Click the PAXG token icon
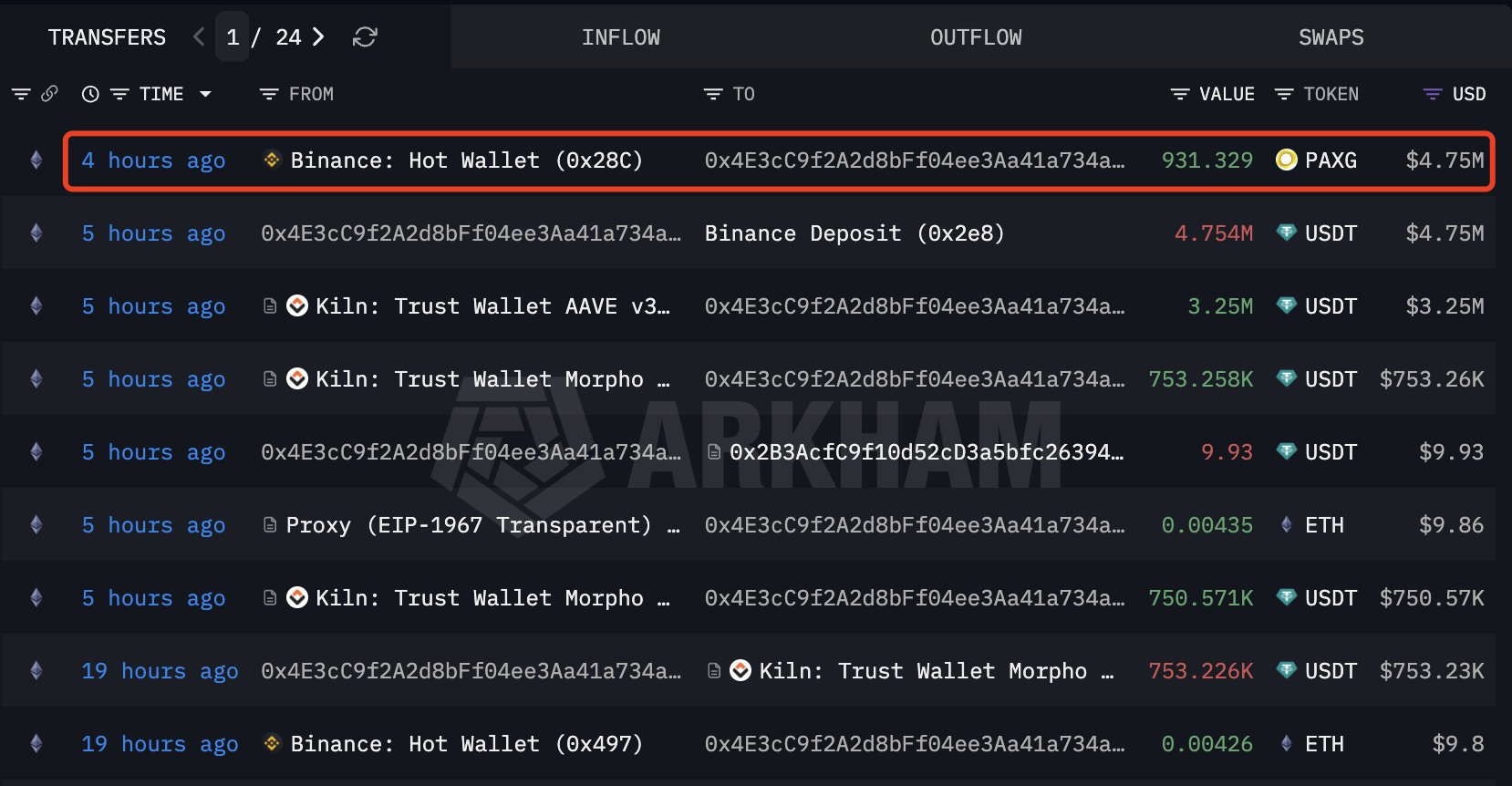Viewport: 1512px width, 786px height. [1286, 160]
